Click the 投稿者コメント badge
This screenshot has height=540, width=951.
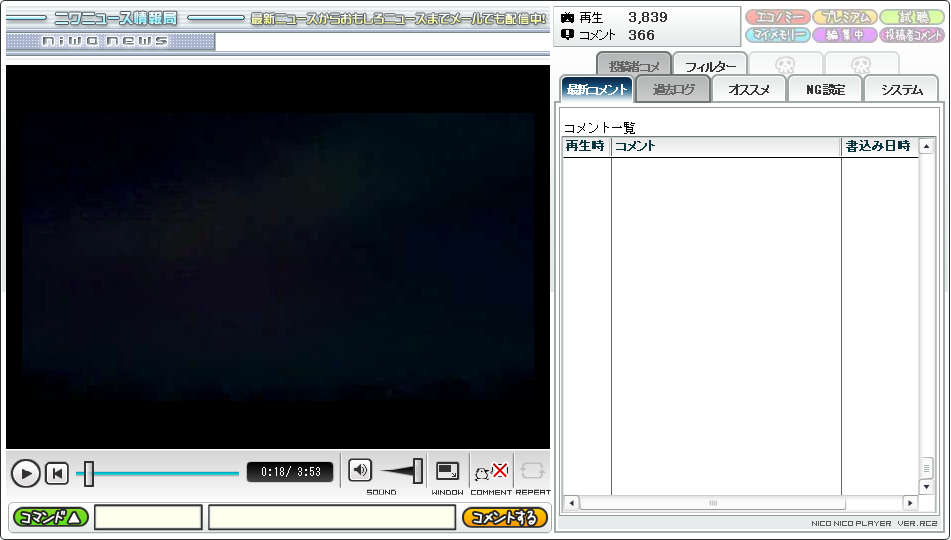click(912, 35)
